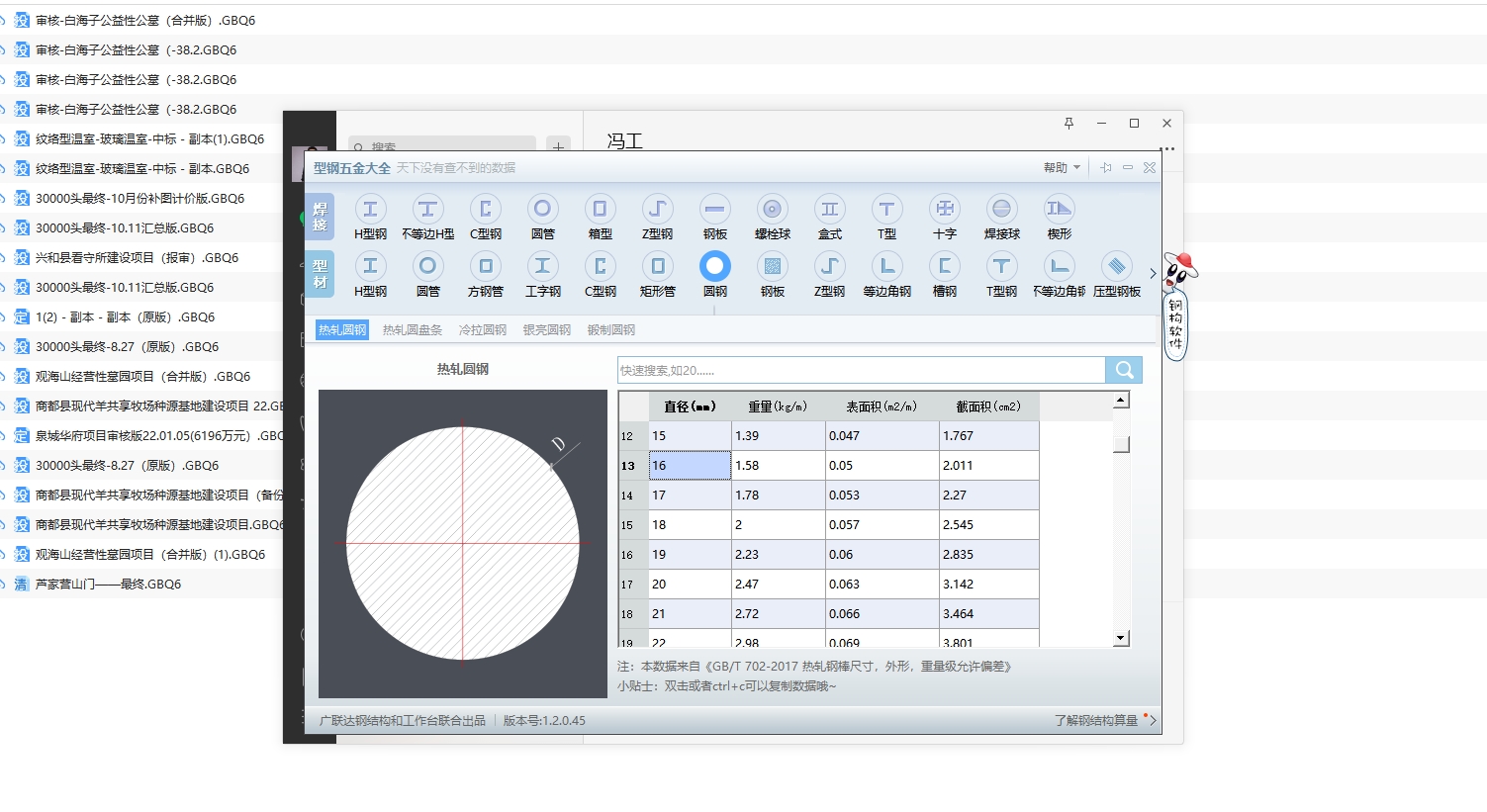This screenshot has width=1487, height=812.
Task: Select the 槽钢 channel steel icon
Action: tap(944, 275)
